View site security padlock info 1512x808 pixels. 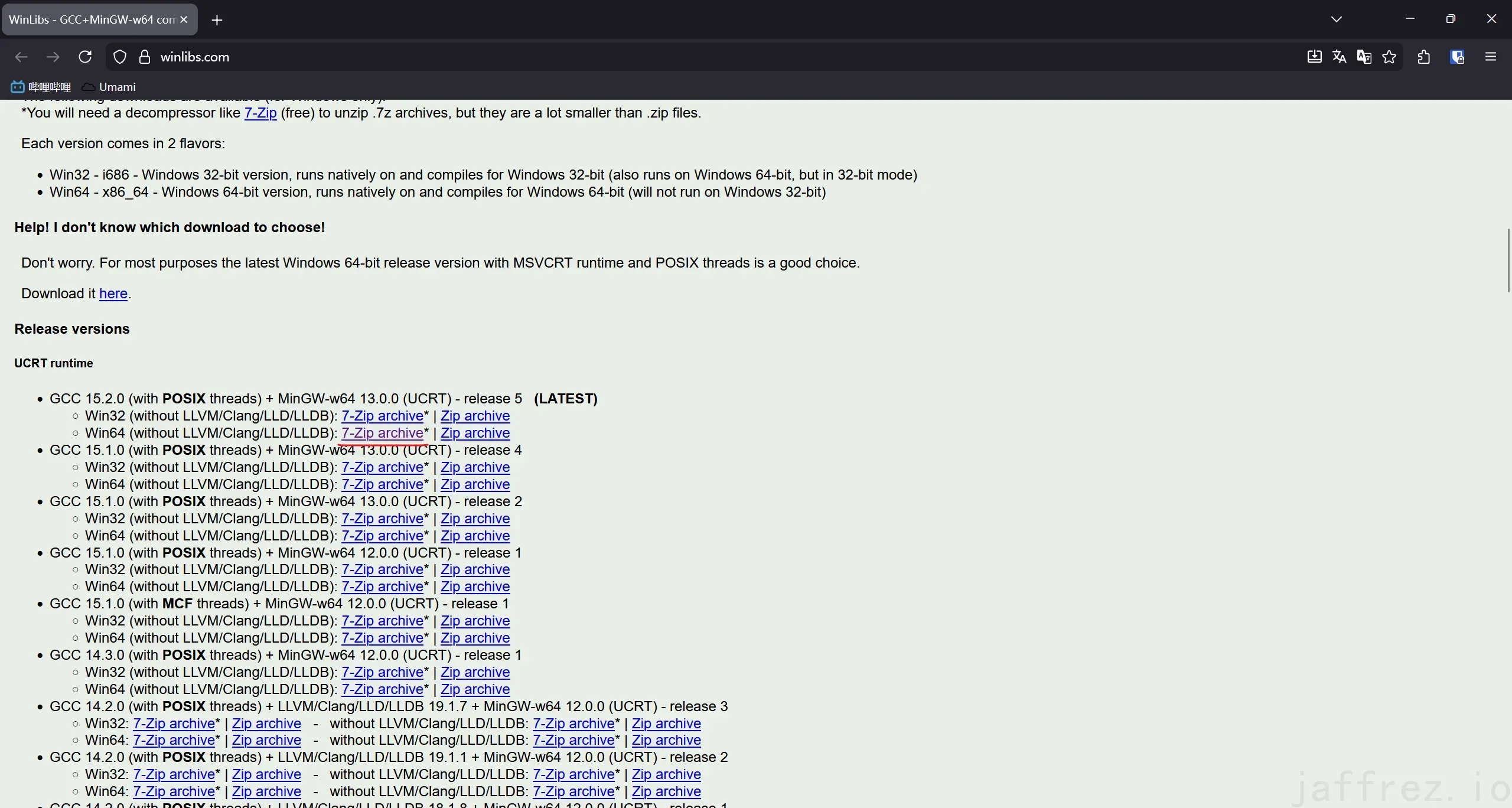pos(144,57)
